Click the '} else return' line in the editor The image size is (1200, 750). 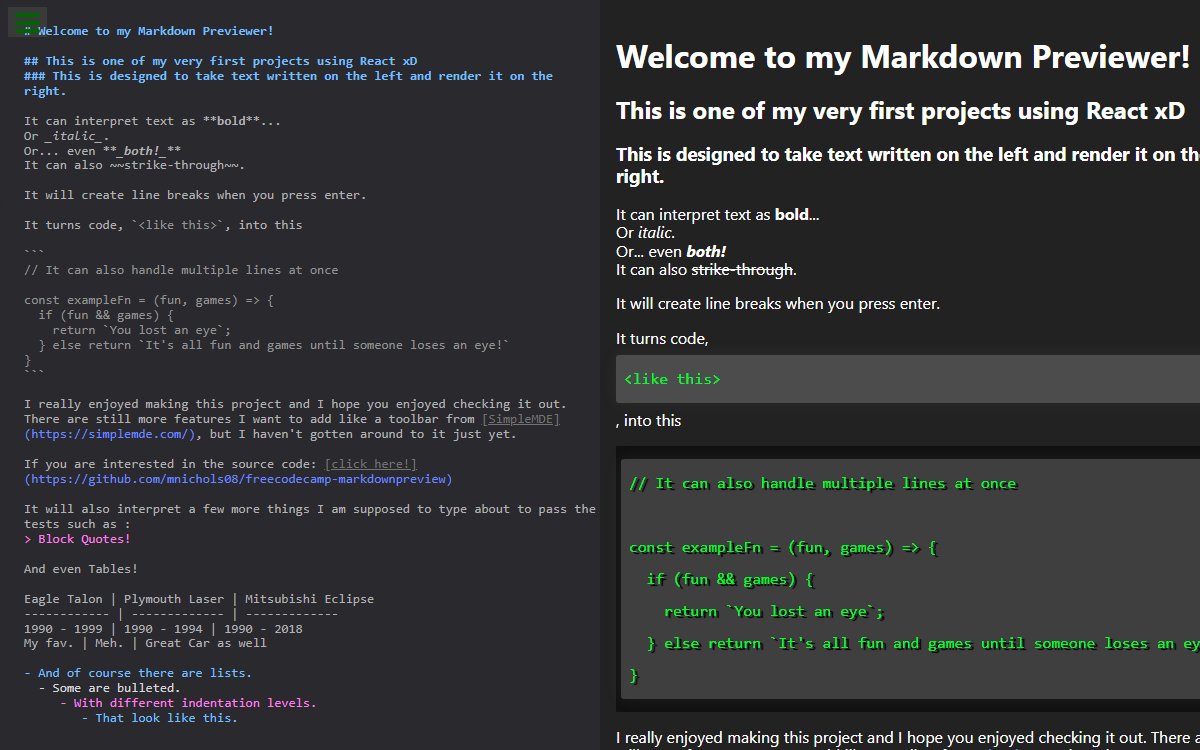coord(274,345)
